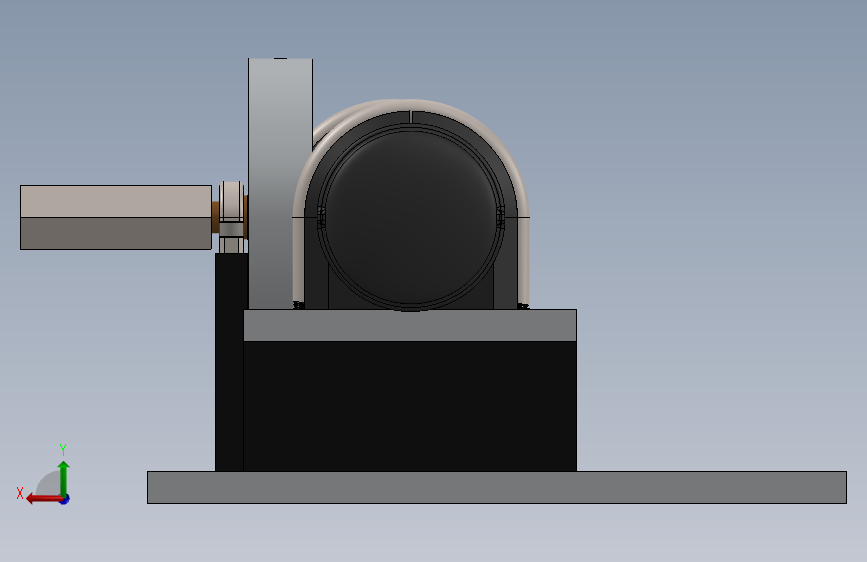Viewport: 867px width, 562px height.
Task: Select the narrow black column beside box
Action: [229, 362]
